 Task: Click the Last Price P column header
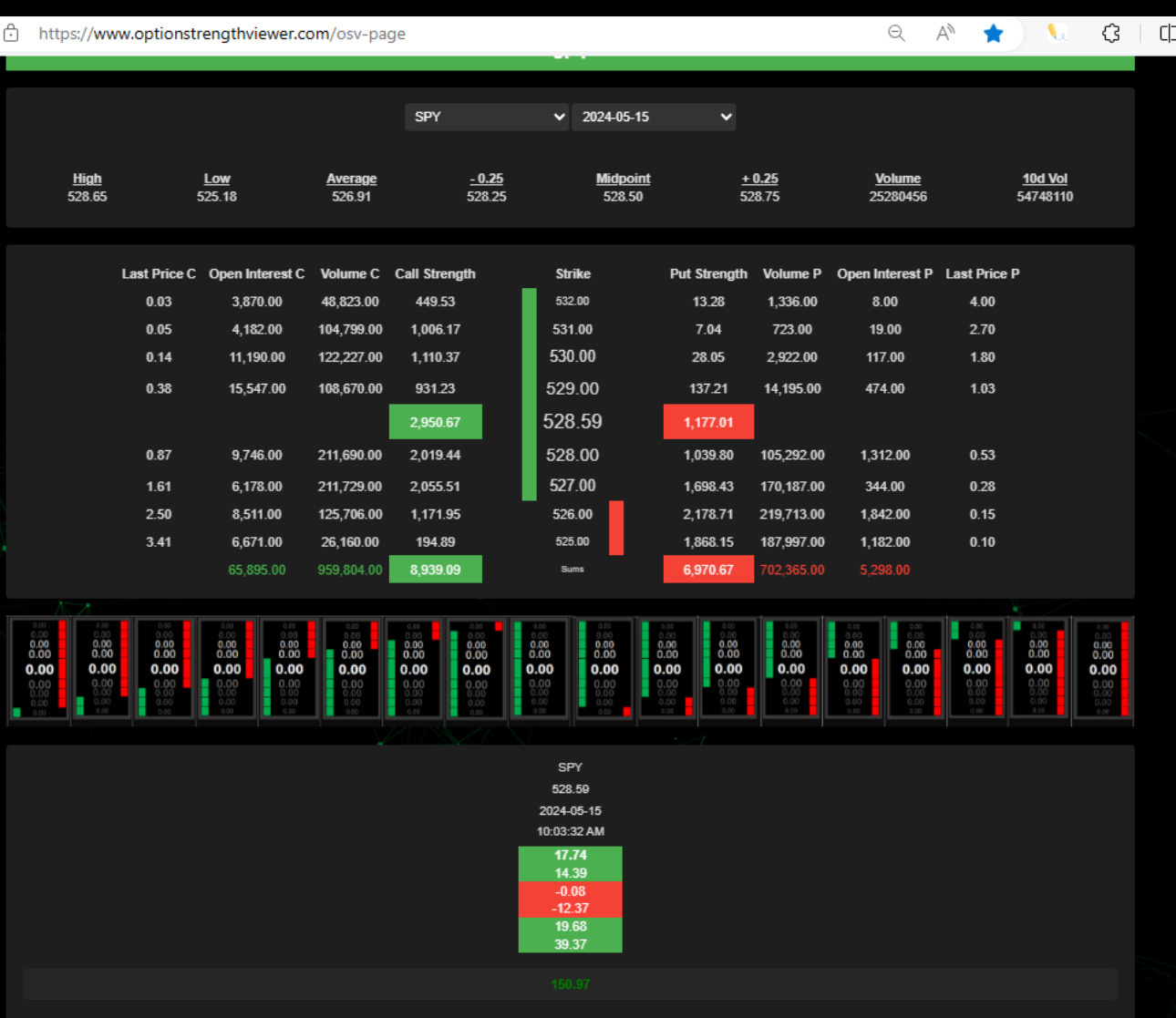click(x=983, y=273)
